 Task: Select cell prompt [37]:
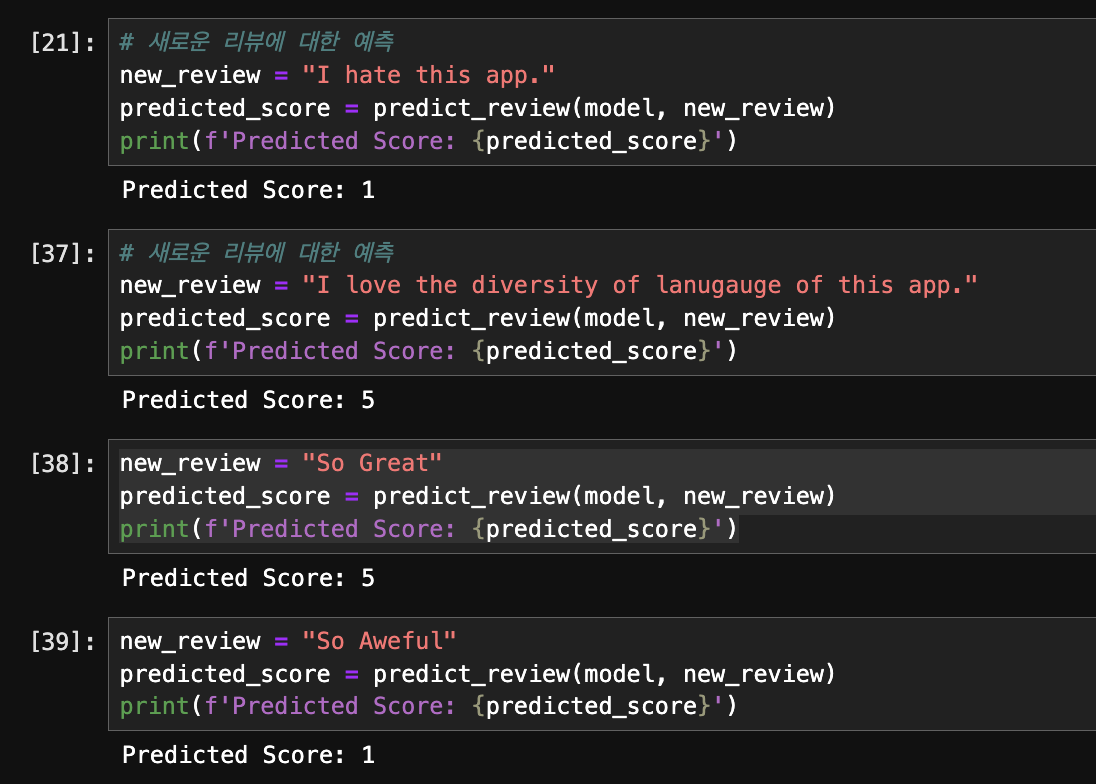[62, 254]
